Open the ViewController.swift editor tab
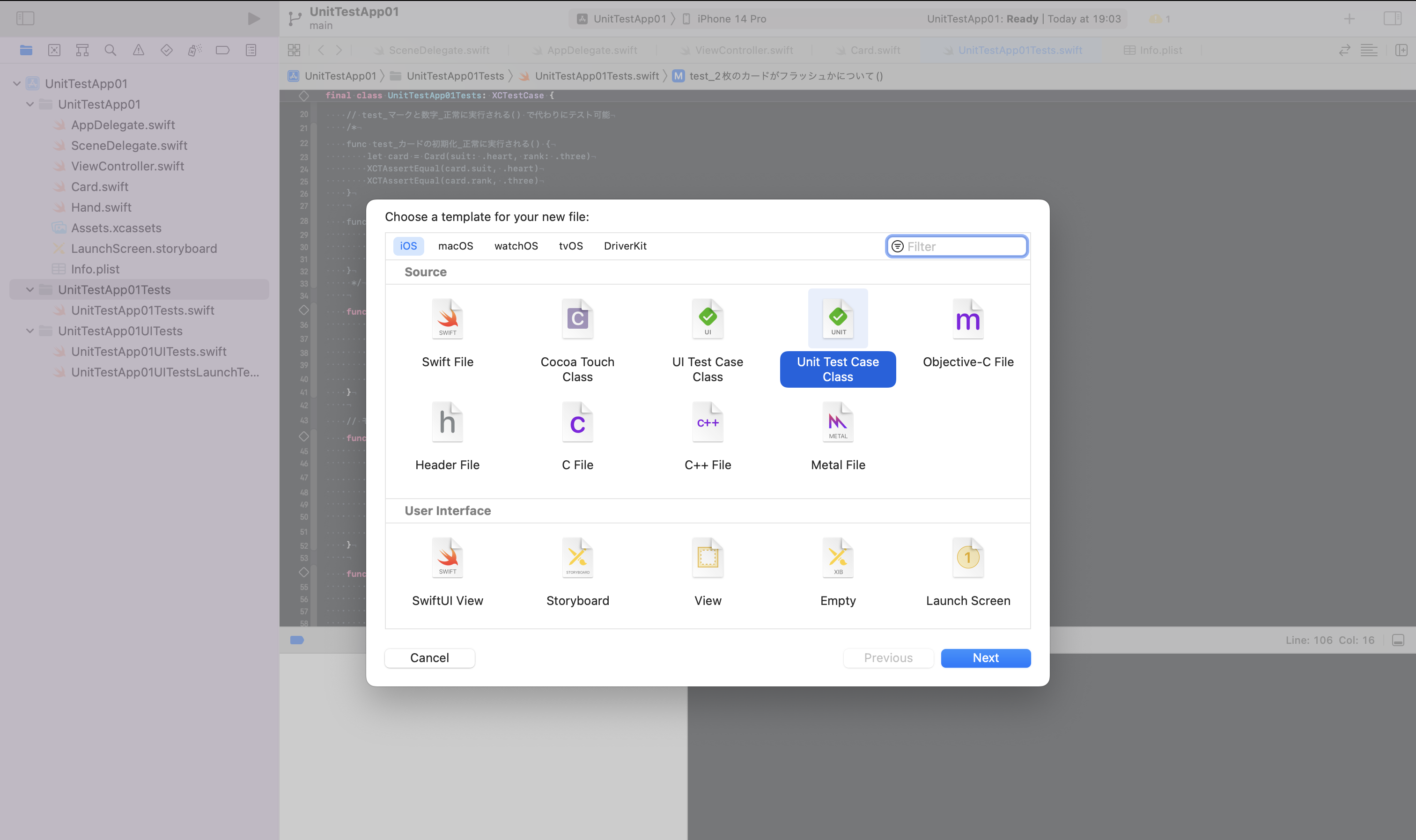 click(x=736, y=51)
